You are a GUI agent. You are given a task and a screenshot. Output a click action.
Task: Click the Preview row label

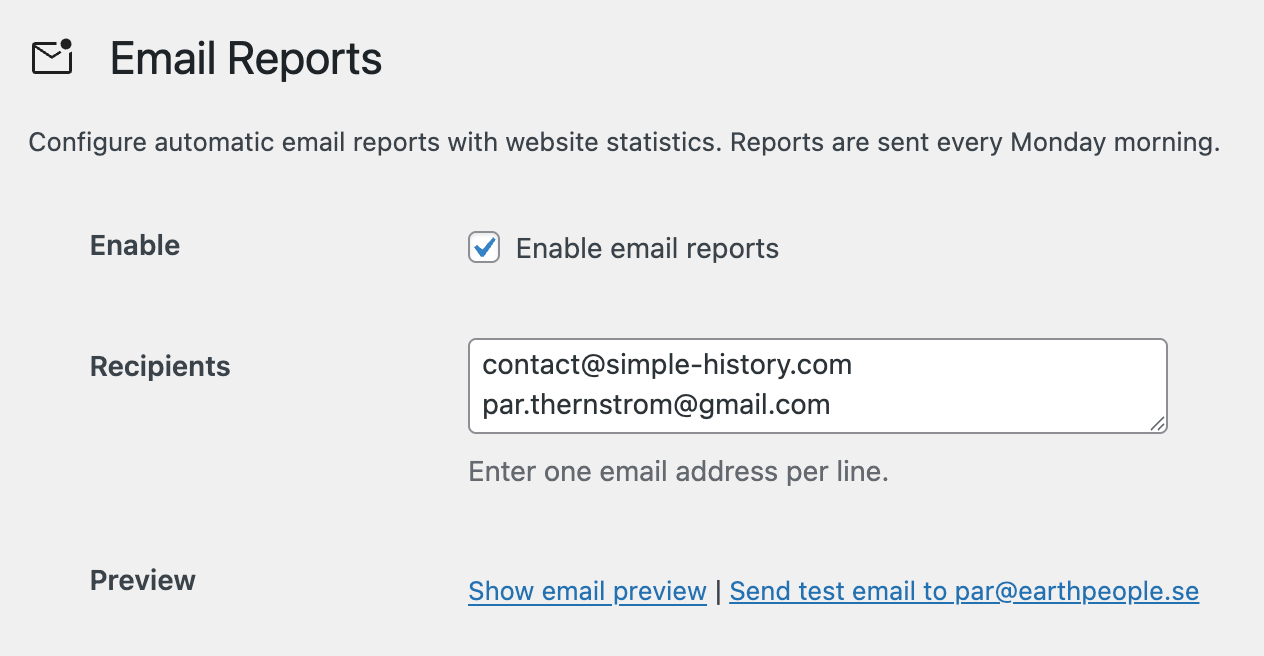143,581
